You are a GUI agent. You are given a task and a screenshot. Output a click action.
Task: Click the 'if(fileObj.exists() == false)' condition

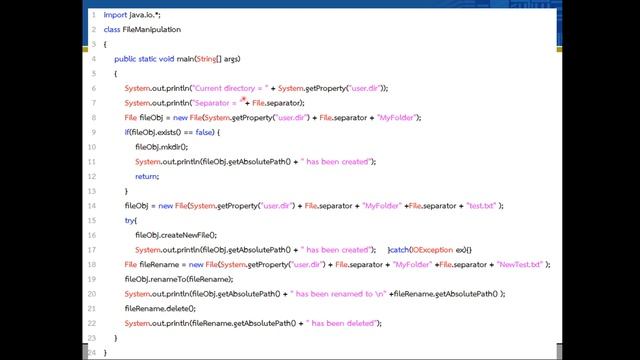(x=169, y=132)
